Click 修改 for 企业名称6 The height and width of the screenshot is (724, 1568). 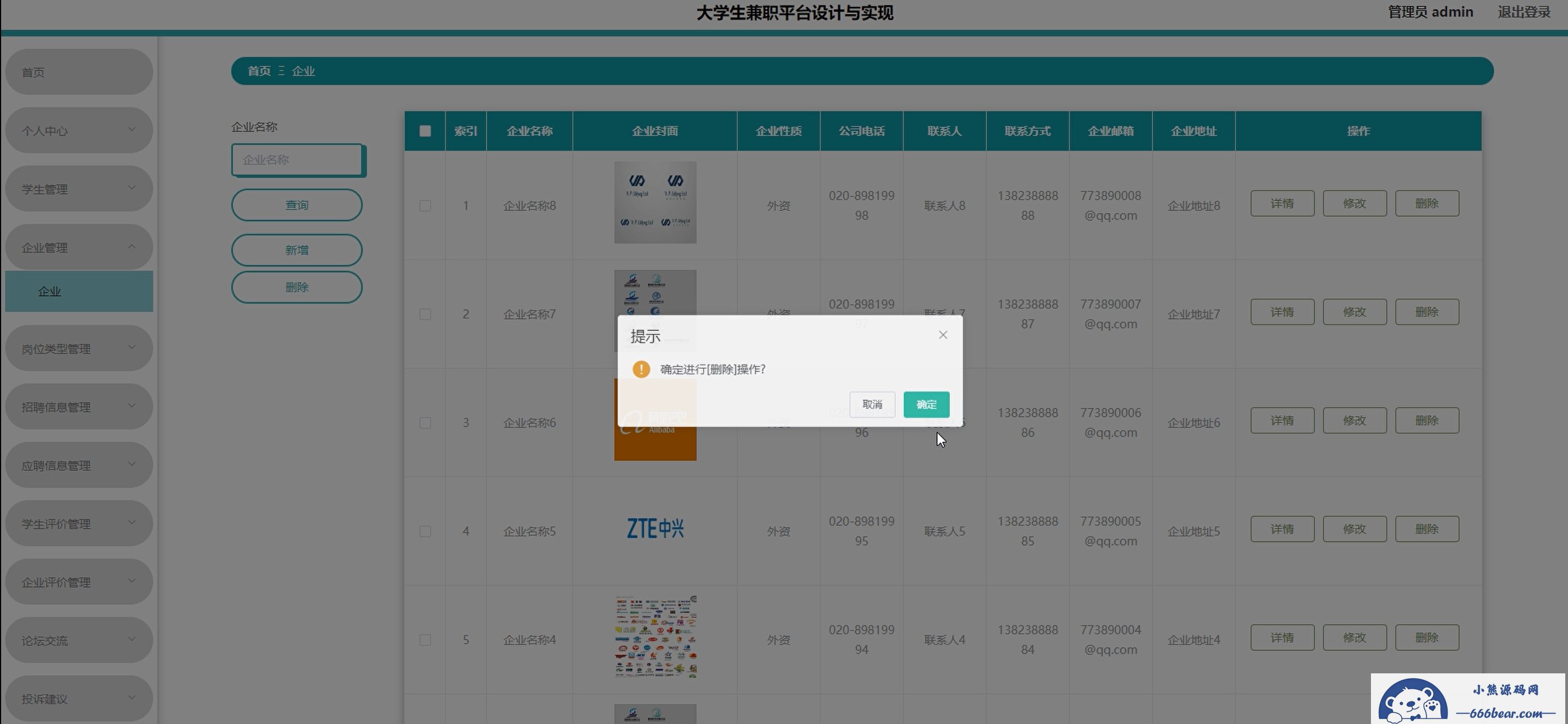(x=1354, y=421)
